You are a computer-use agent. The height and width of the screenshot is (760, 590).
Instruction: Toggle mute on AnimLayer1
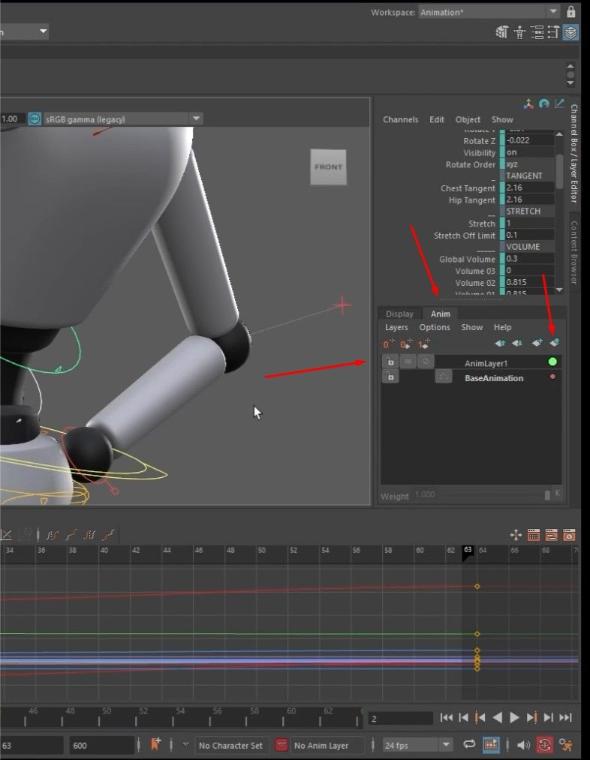tap(408, 362)
